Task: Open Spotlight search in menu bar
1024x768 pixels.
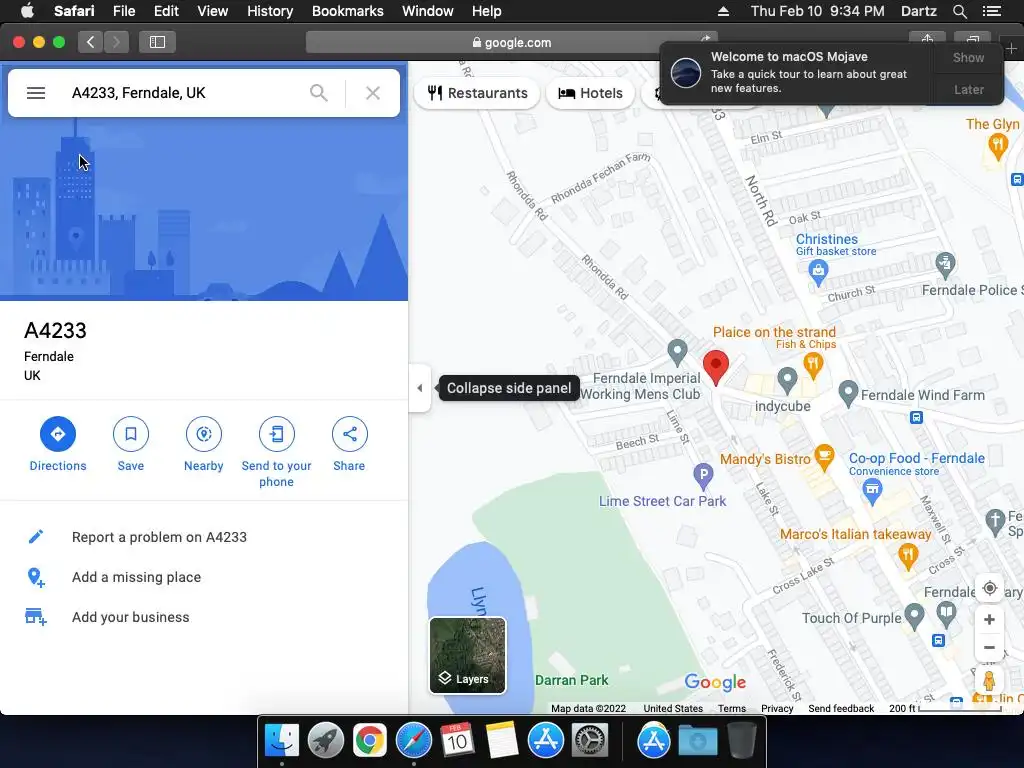Action: tap(959, 11)
